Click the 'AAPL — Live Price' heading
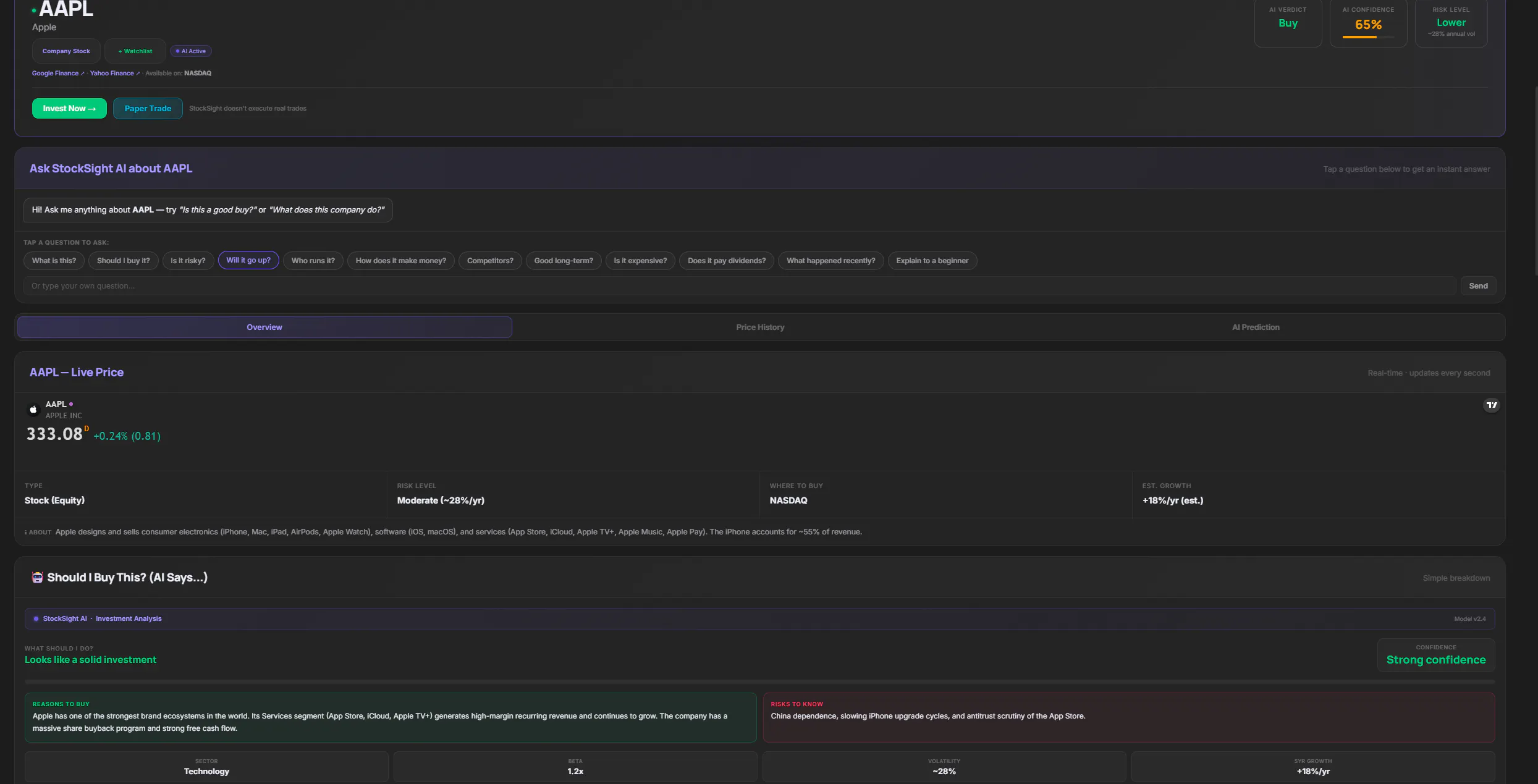1538x784 pixels. (77, 373)
